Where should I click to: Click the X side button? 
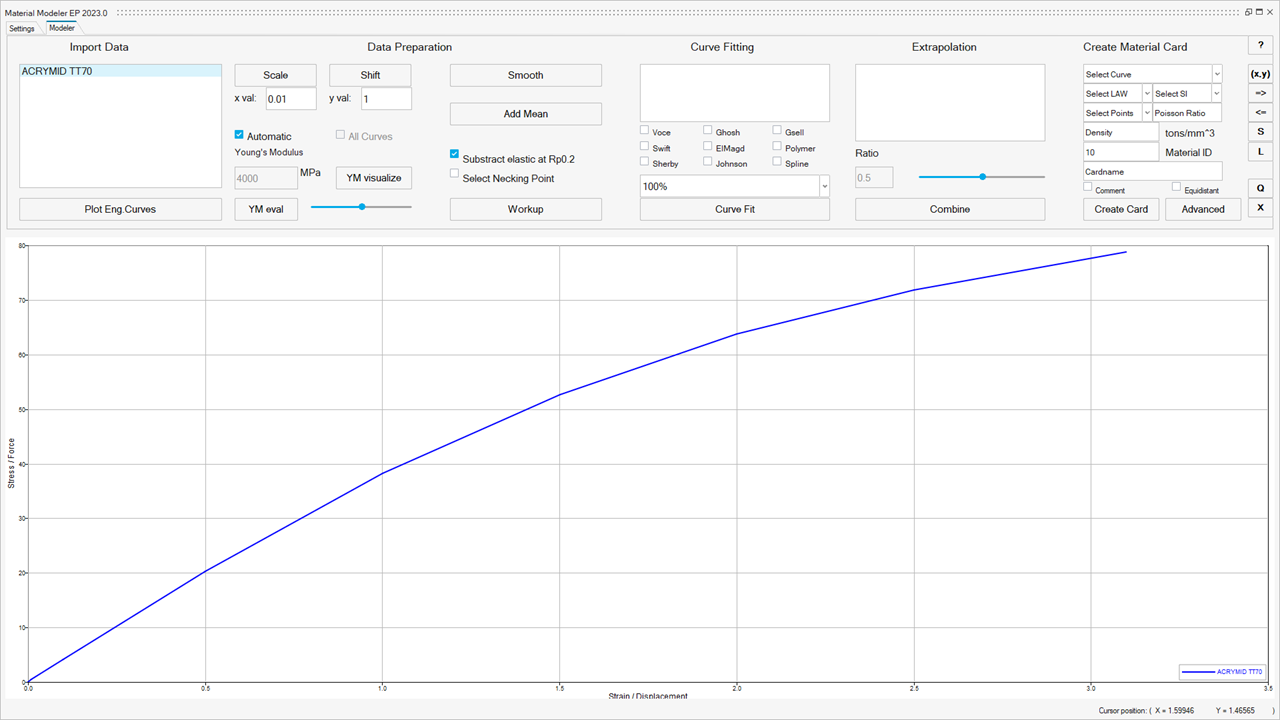tap(1260, 207)
